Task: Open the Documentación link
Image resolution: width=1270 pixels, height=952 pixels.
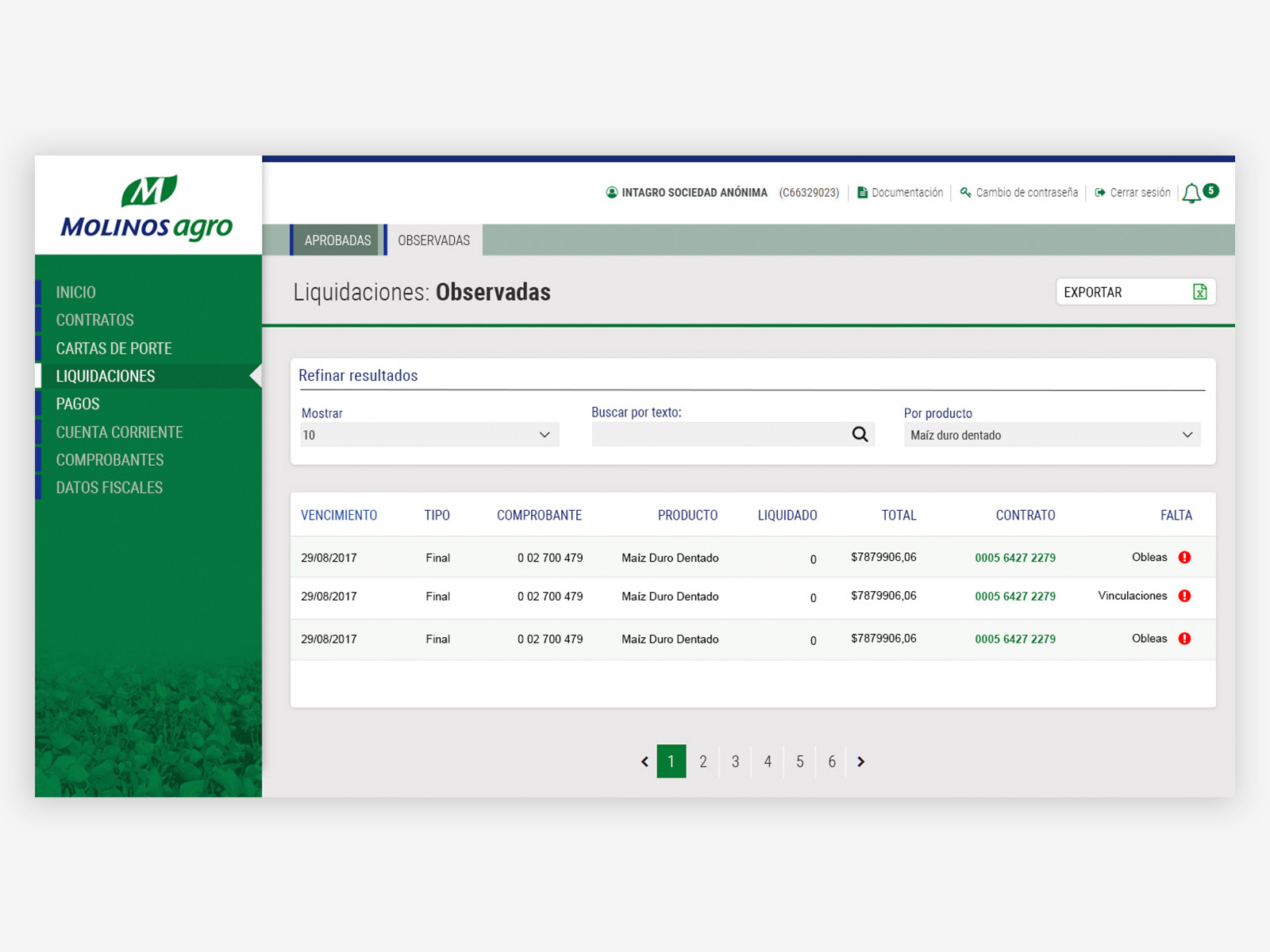Action: pos(907,193)
